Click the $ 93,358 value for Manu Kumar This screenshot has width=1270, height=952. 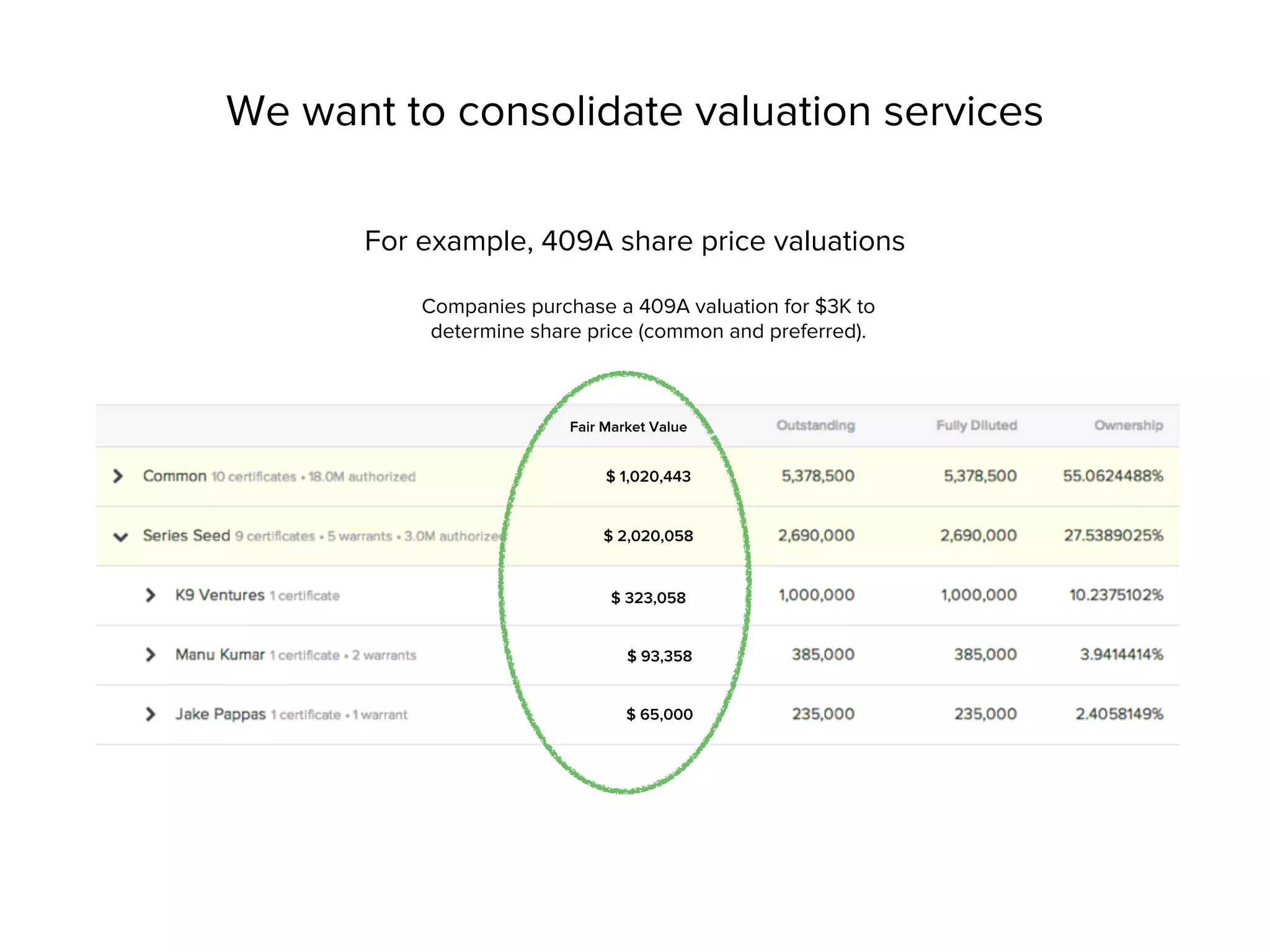[659, 656]
